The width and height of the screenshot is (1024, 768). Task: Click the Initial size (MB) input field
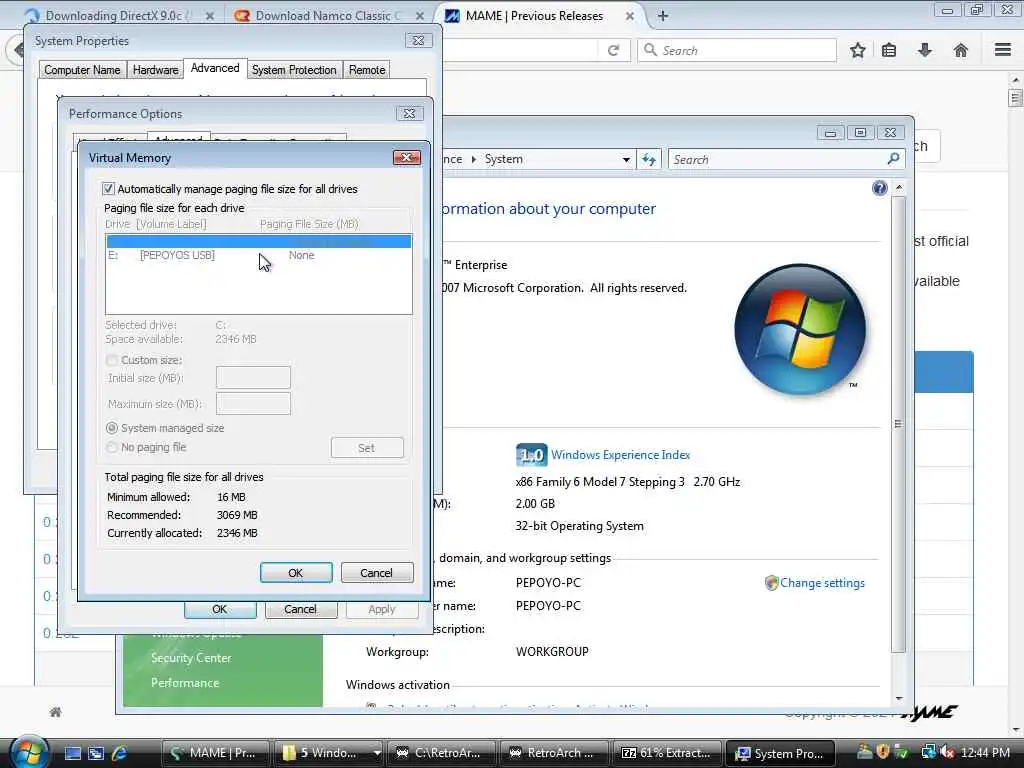coord(253,377)
